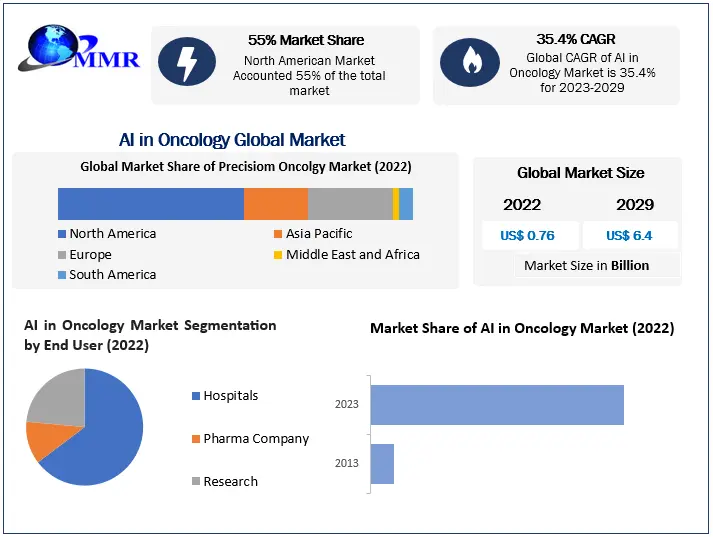Click the 2023 horizontal bar

[x=497, y=405]
